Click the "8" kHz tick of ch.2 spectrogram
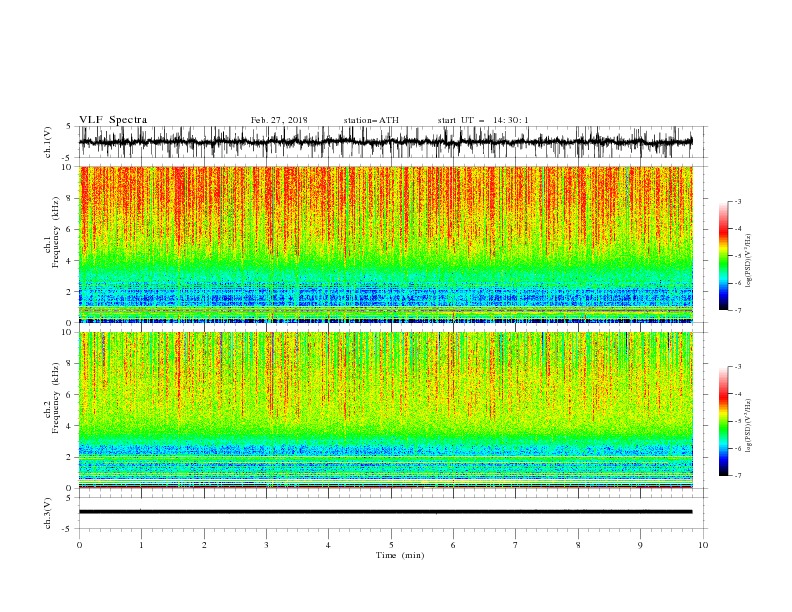This screenshot has width=792, height=612. tap(70, 364)
